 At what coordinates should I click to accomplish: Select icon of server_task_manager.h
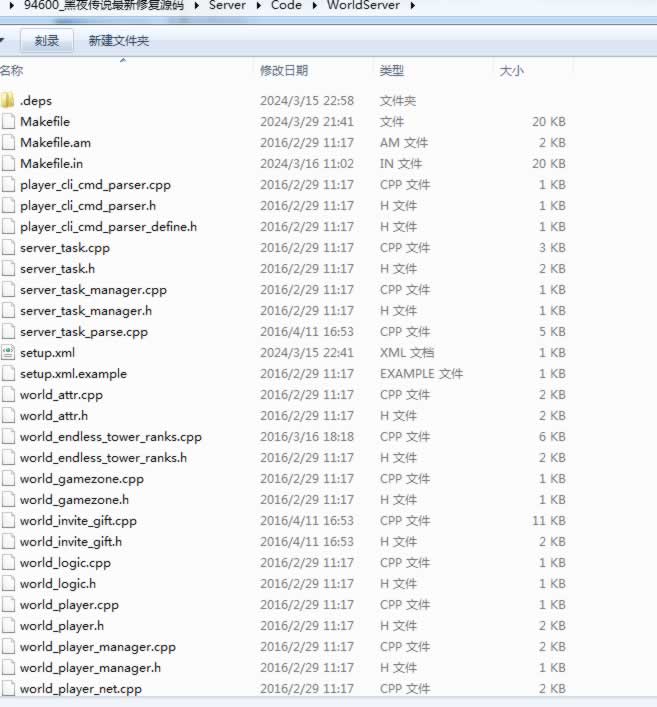point(8,311)
